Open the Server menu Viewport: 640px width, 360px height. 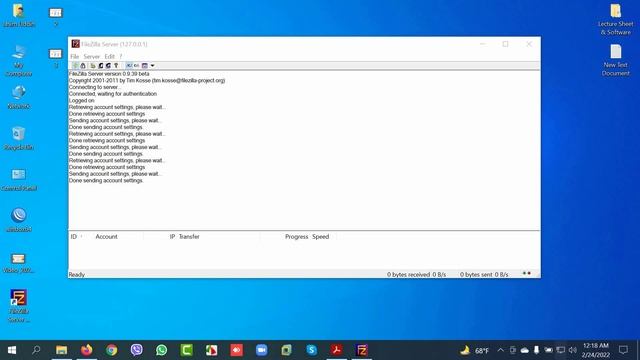click(x=91, y=56)
